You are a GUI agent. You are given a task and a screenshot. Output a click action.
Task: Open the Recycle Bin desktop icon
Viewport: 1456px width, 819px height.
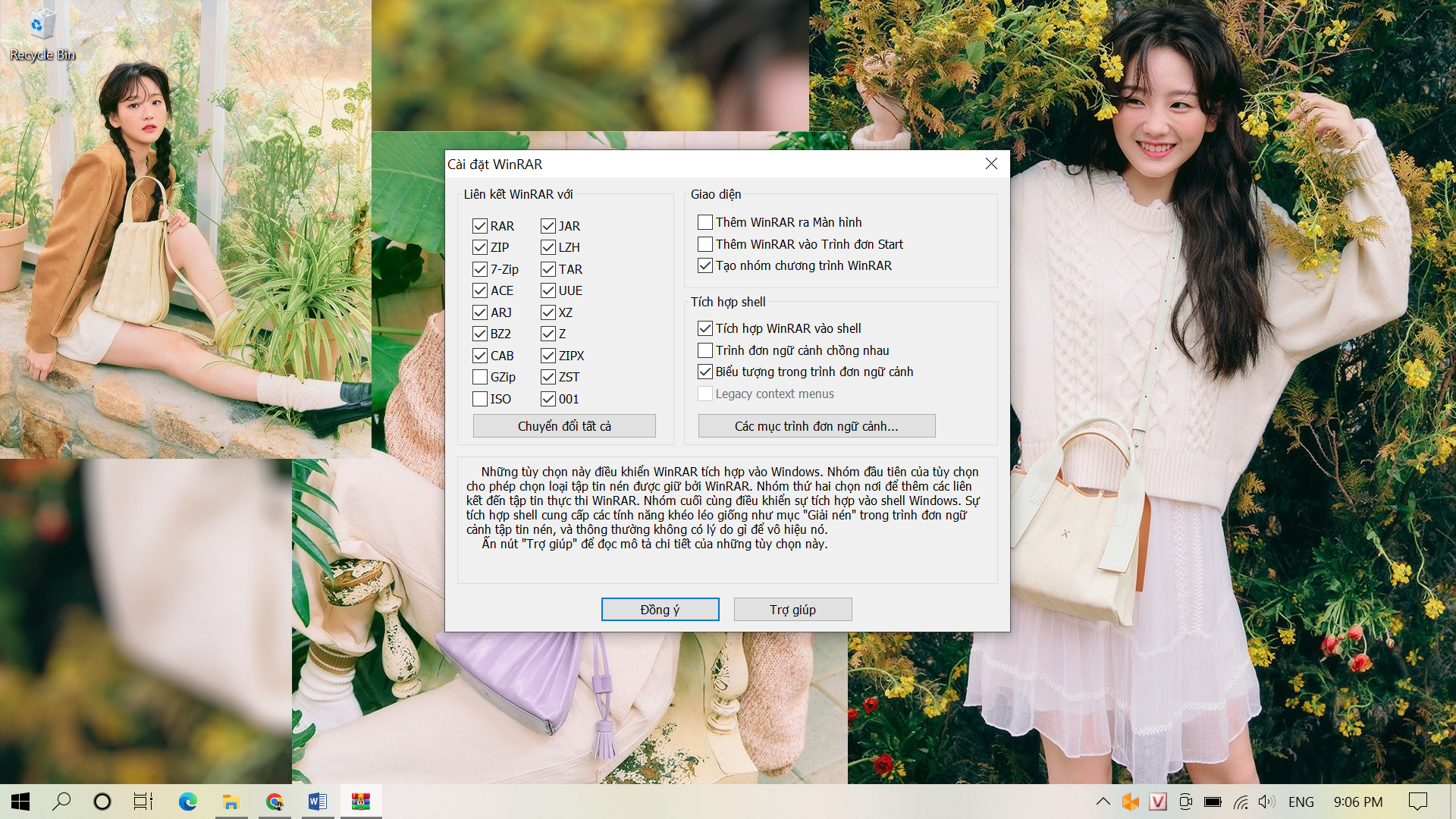(42, 34)
